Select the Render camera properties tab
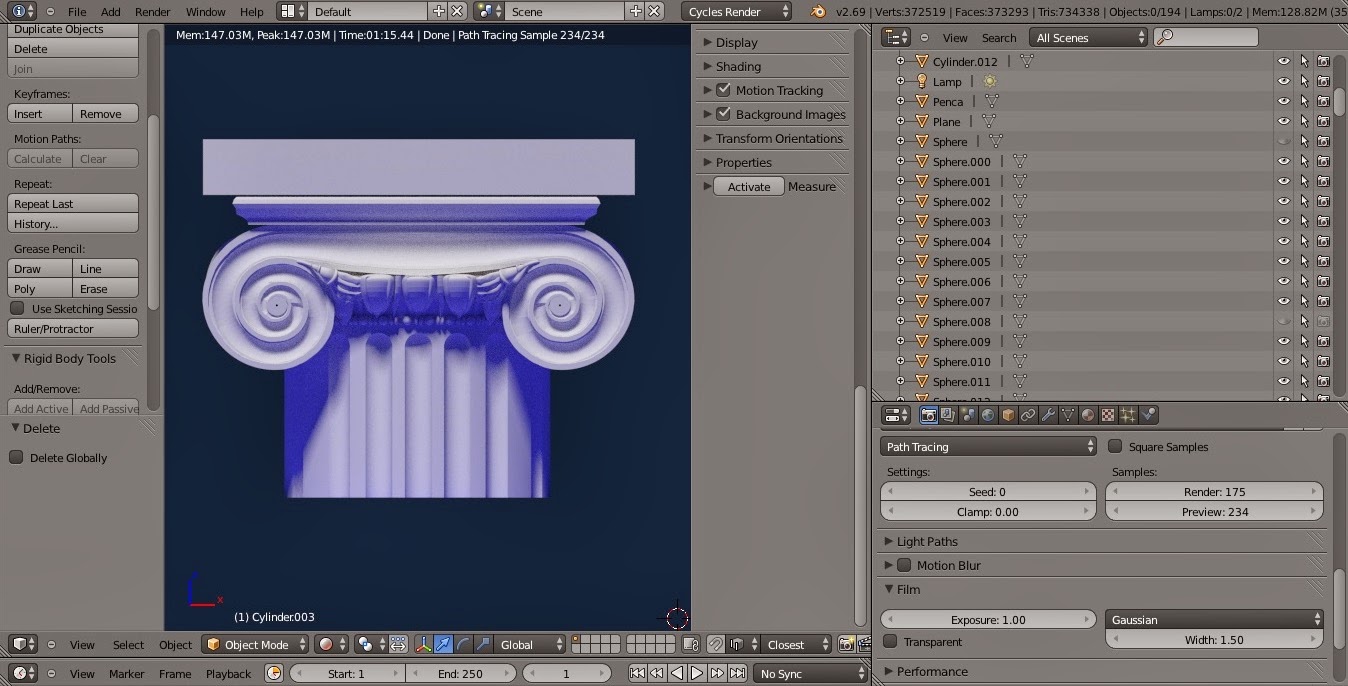Viewport: 1348px width, 686px height. coord(928,415)
